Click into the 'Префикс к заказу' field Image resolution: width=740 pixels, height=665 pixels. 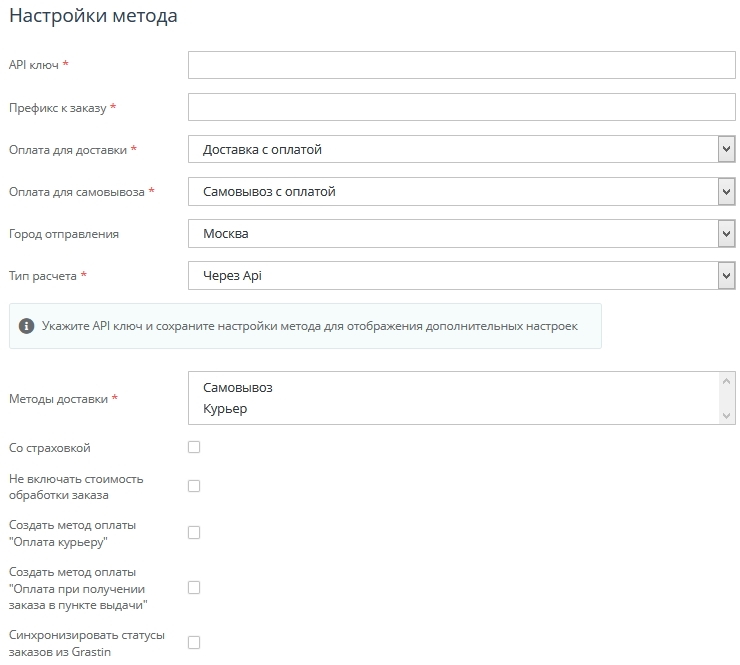pos(461,107)
